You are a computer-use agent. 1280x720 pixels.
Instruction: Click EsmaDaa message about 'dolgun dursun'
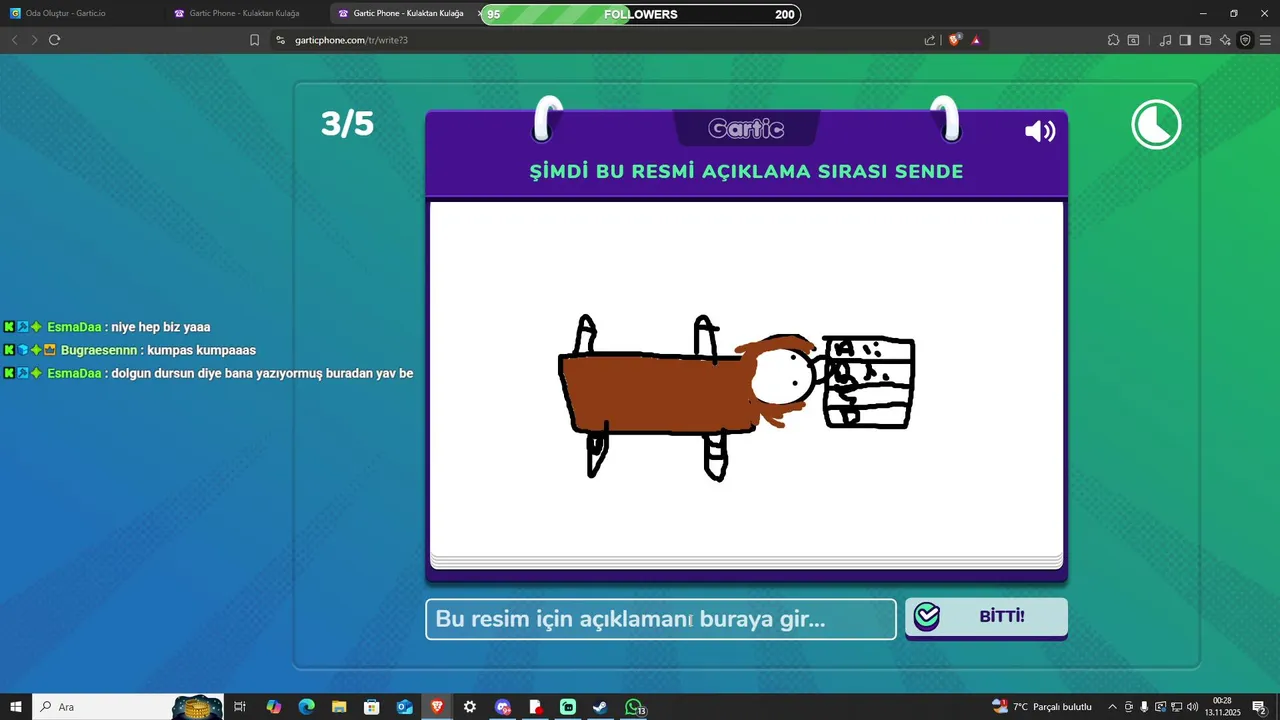pos(262,373)
